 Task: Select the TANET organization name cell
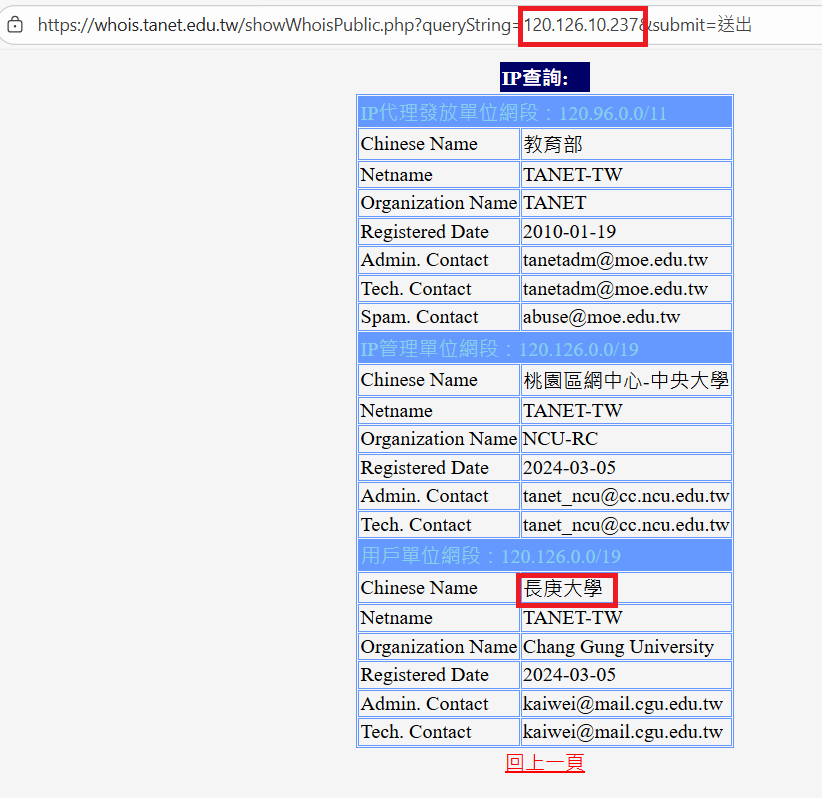[626, 203]
